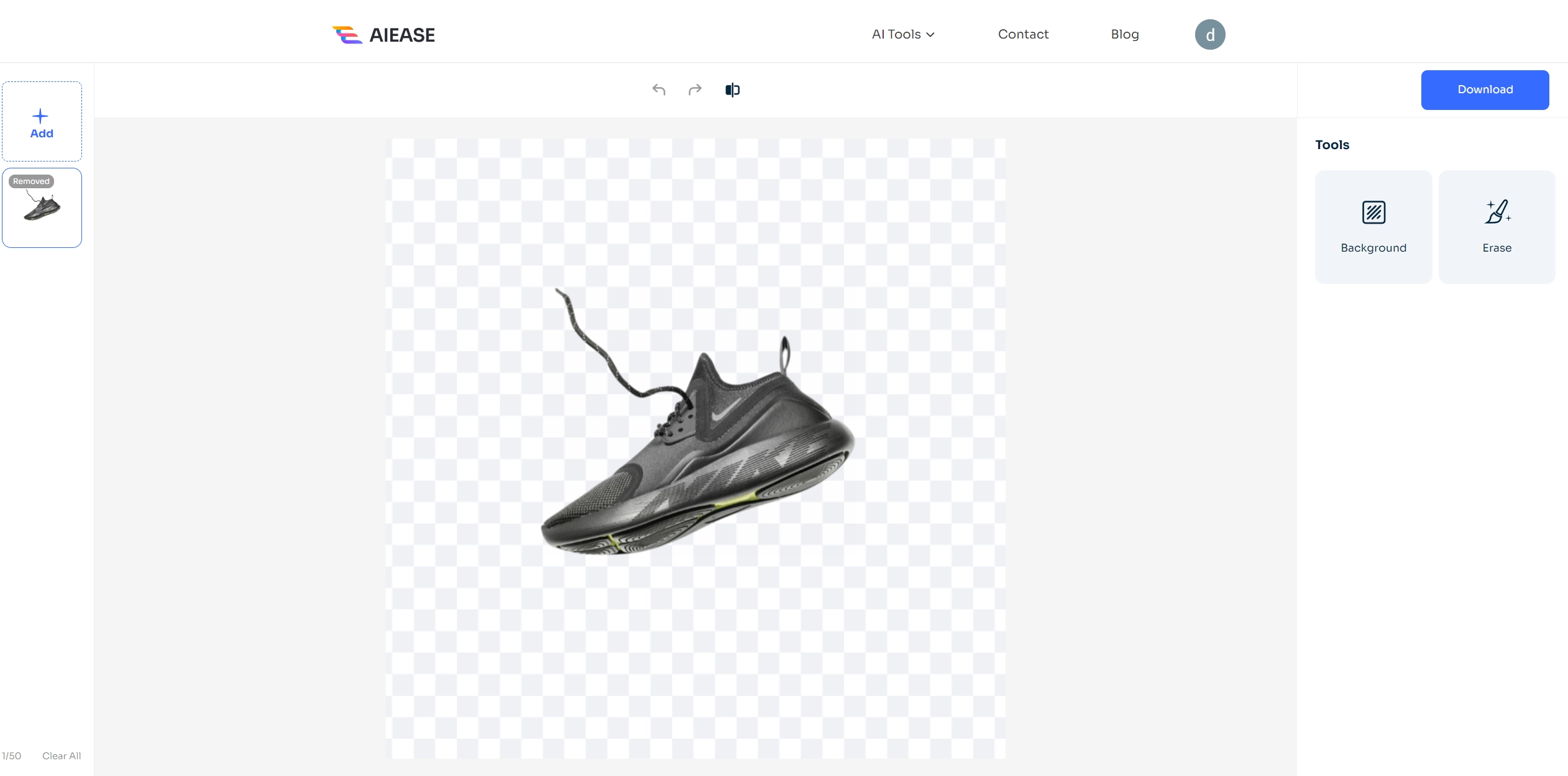
Task: Click the undo arrow icon
Action: click(x=659, y=90)
